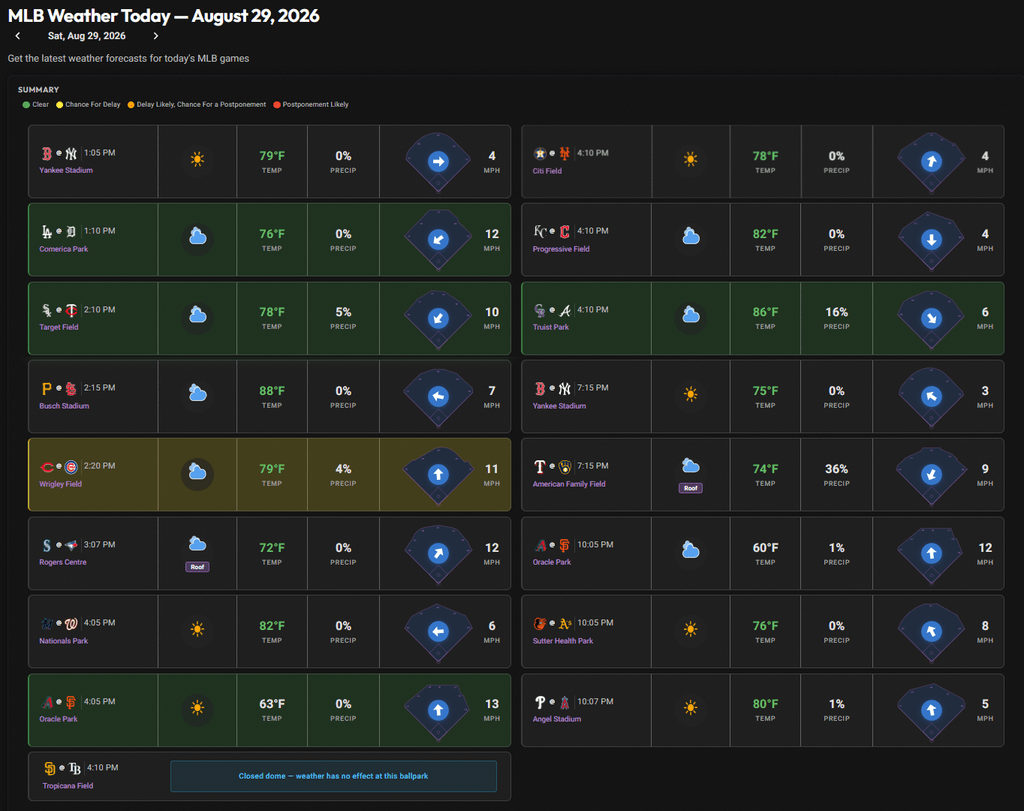Click Roof badge for Rogers Centre game
Screen dimensions: 1024x811
[x=197, y=567]
